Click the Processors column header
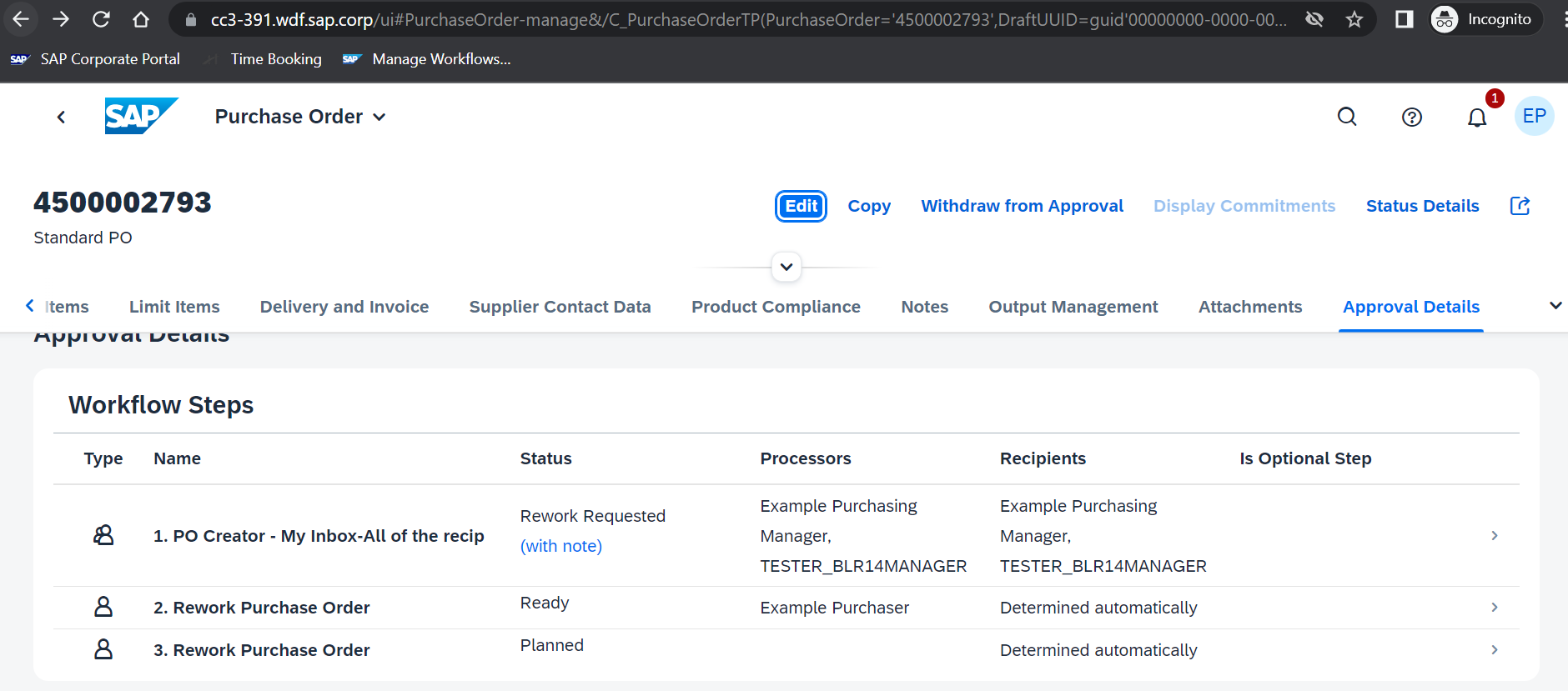The height and width of the screenshot is (691, 1568). (x=805, y=458)
